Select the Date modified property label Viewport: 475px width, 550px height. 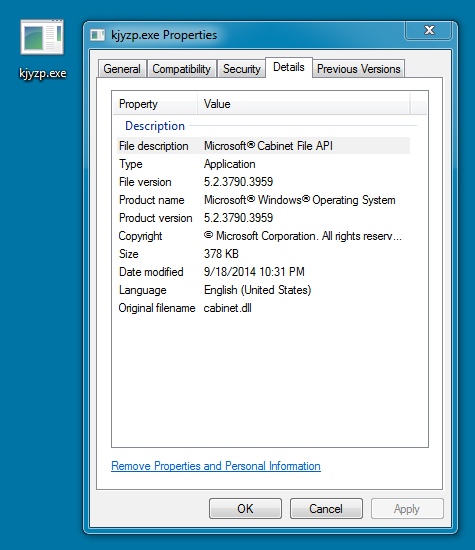(x=151, y=272)
